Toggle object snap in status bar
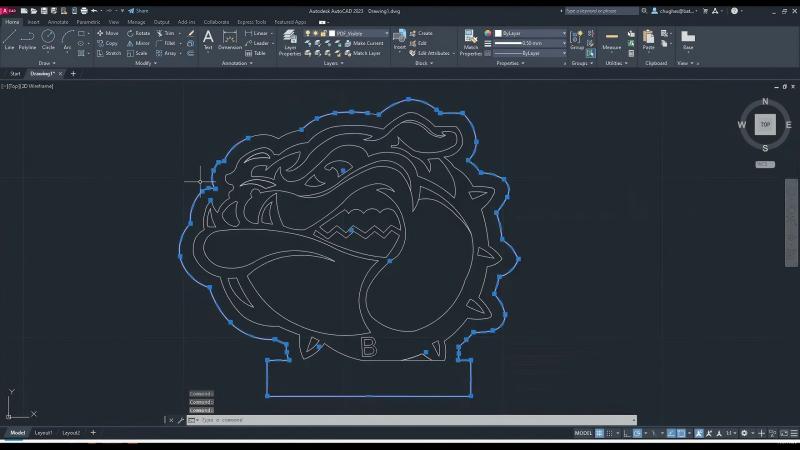Image resolution: width=800 pixels, height=450 pixels. pyautogui.click(x=681, y=433)
